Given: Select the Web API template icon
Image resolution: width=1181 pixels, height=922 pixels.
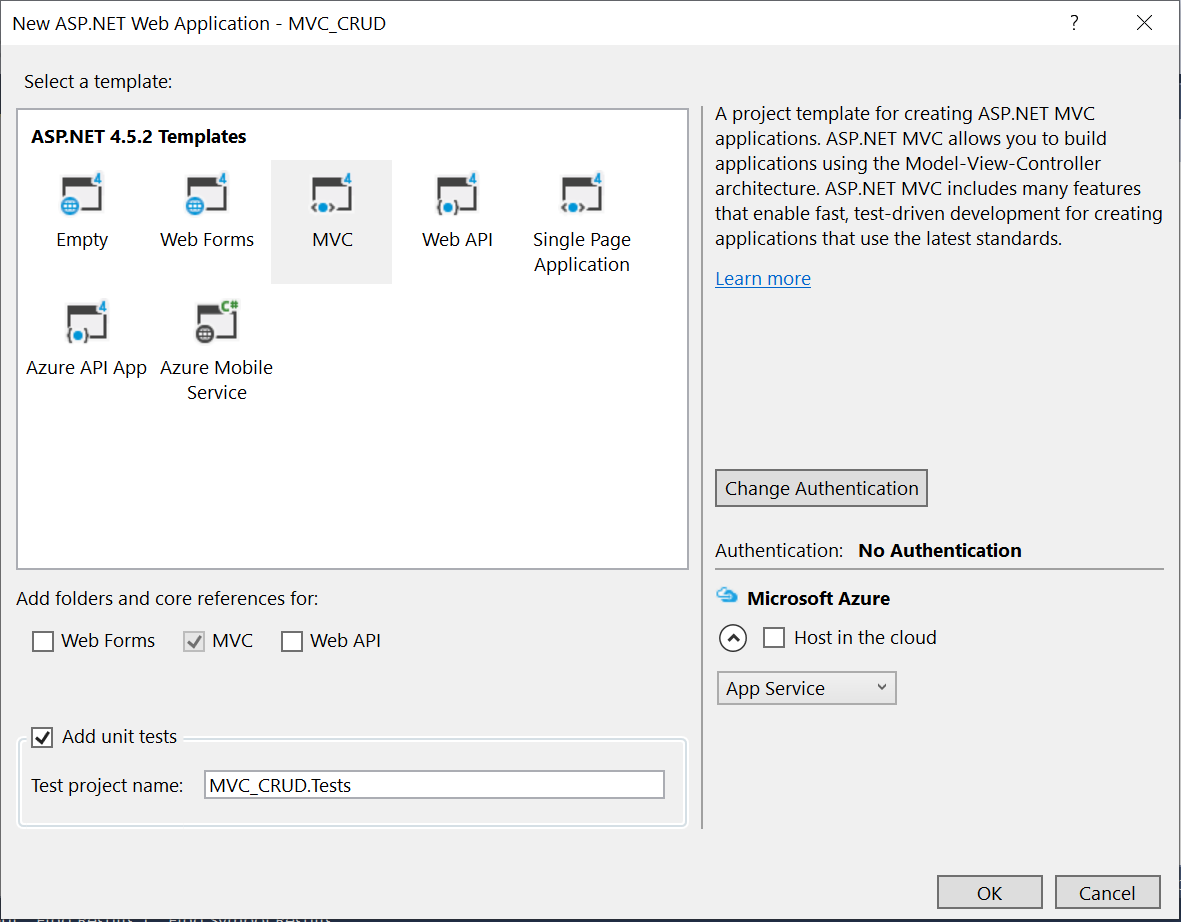Looking at the screenshot, I should point(456,192).
